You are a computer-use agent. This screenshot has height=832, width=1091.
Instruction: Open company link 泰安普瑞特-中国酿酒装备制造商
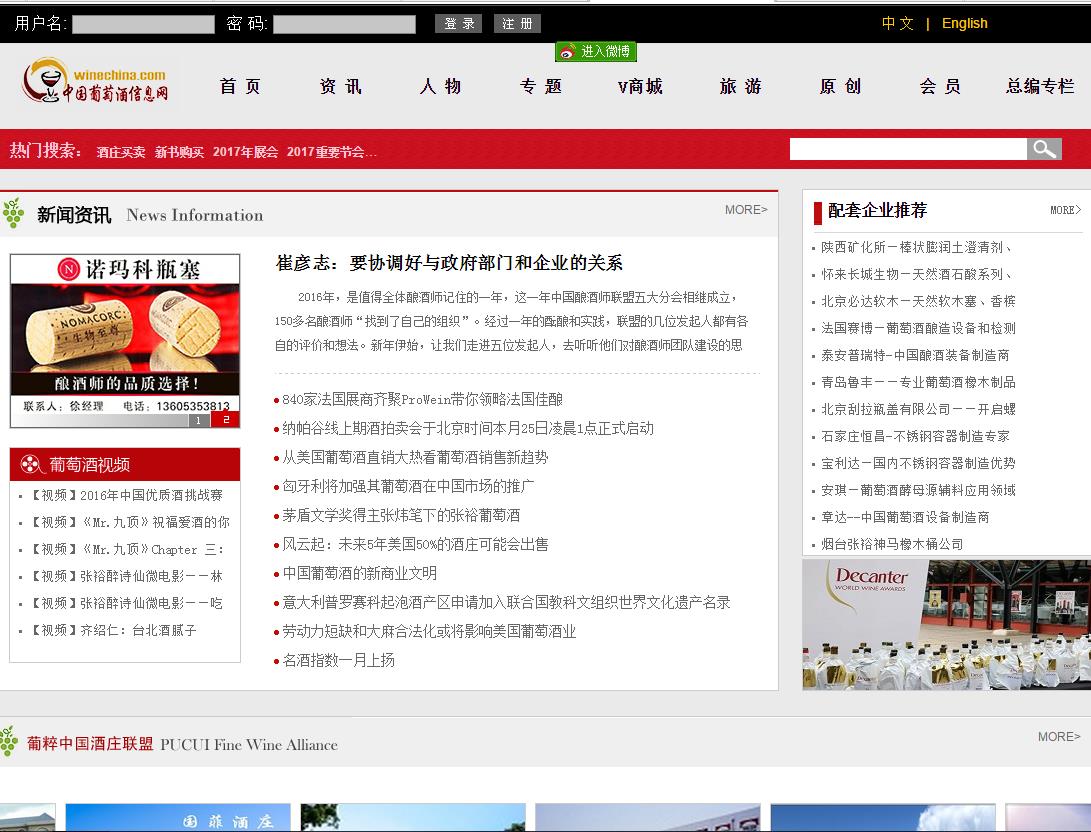(915, 355)
